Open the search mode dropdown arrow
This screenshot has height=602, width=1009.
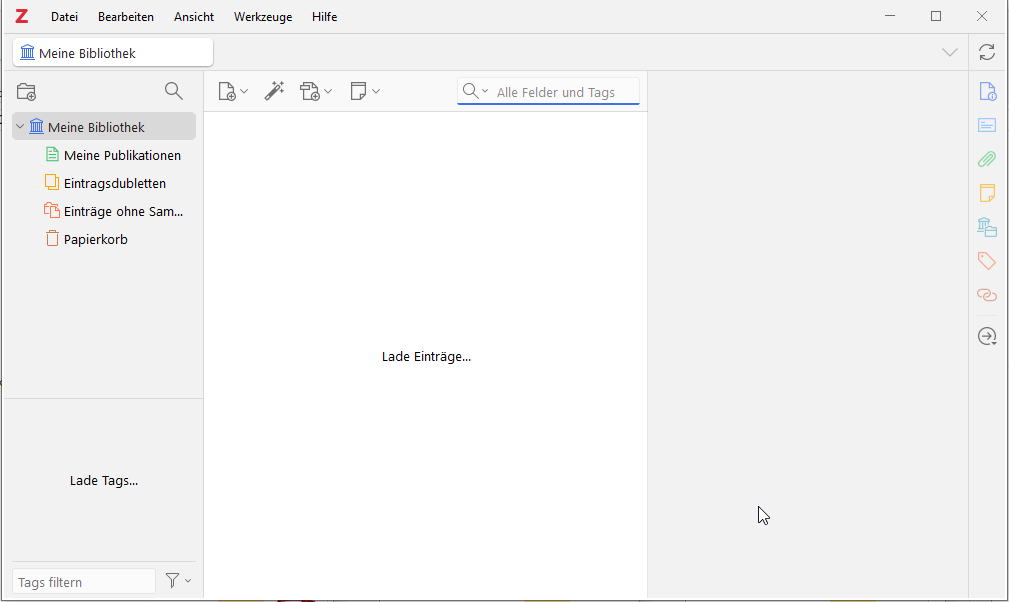(x=485, y=91)
